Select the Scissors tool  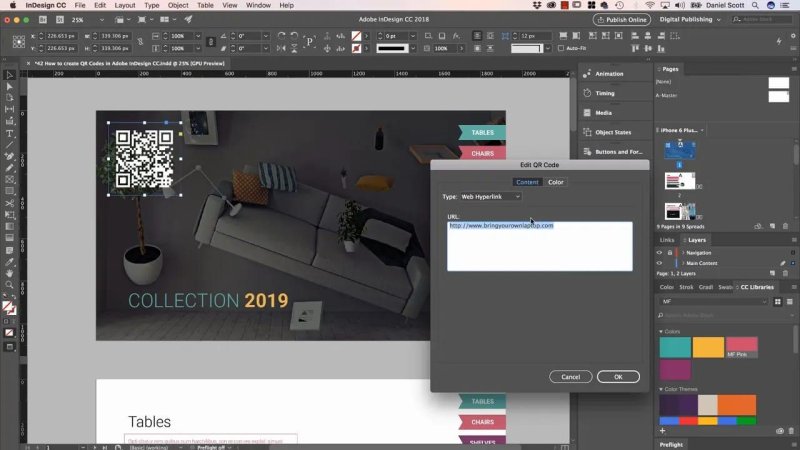point(9,203)
